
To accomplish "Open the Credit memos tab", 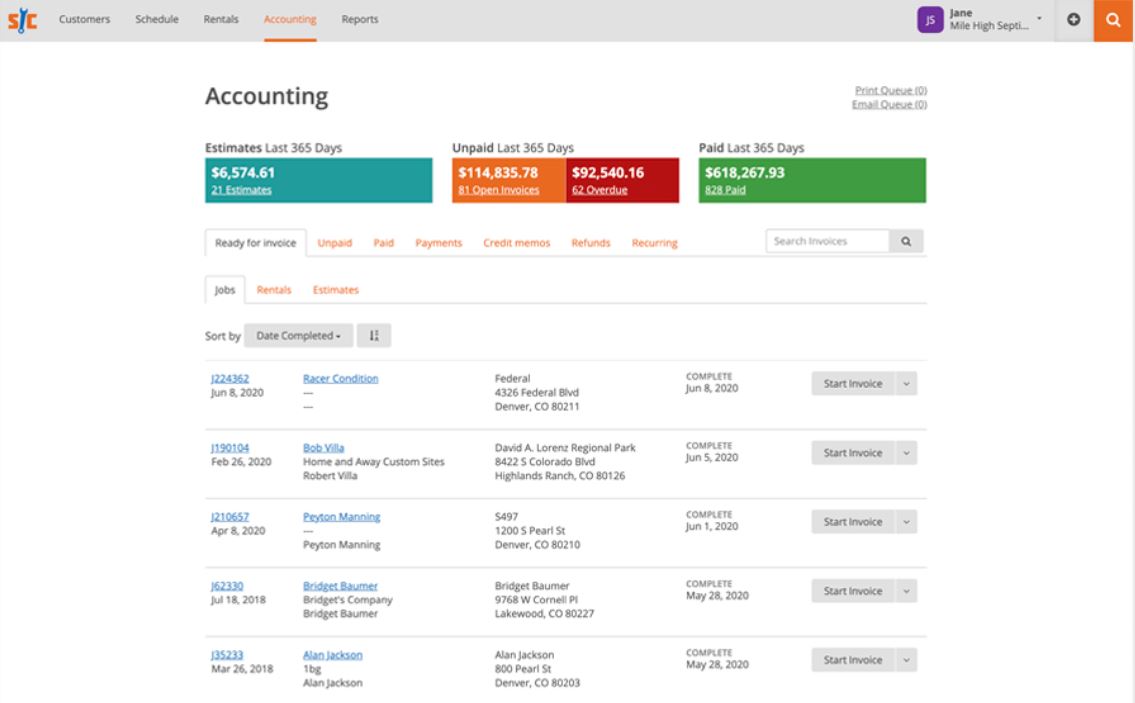I will pyautogui.click(x=517, y=243).
